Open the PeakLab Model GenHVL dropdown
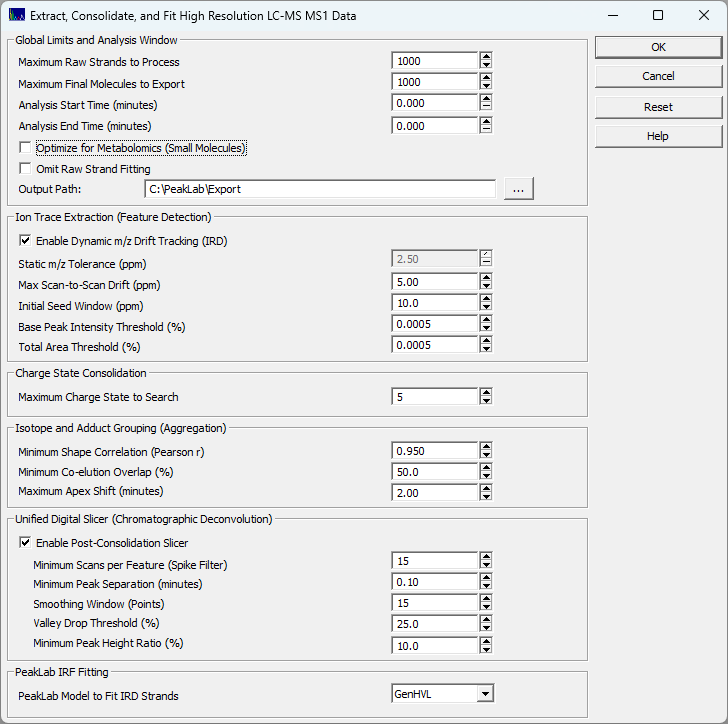728x724 pixels. tap(485, 693)
